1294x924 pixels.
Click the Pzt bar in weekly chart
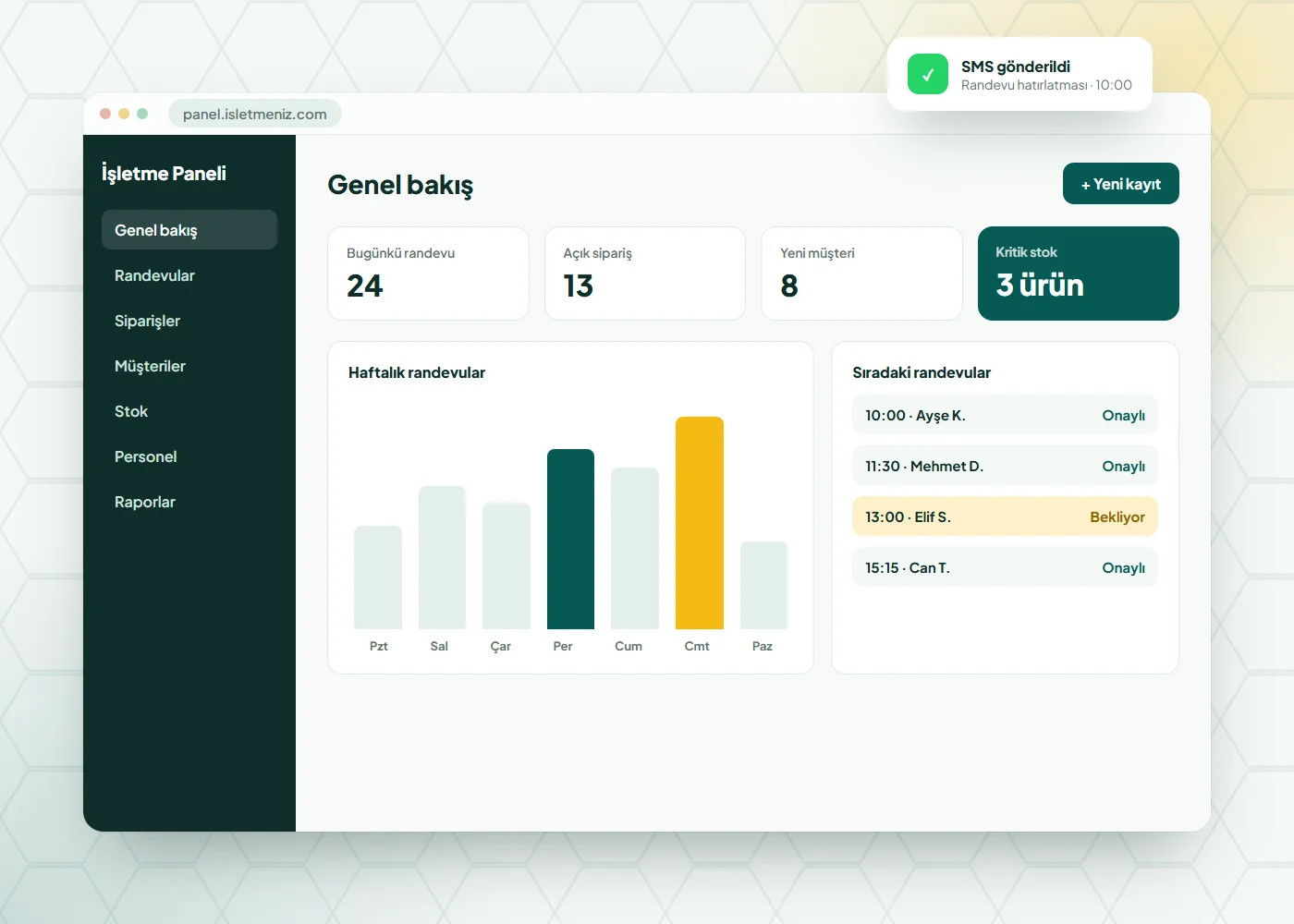point(378,577)
